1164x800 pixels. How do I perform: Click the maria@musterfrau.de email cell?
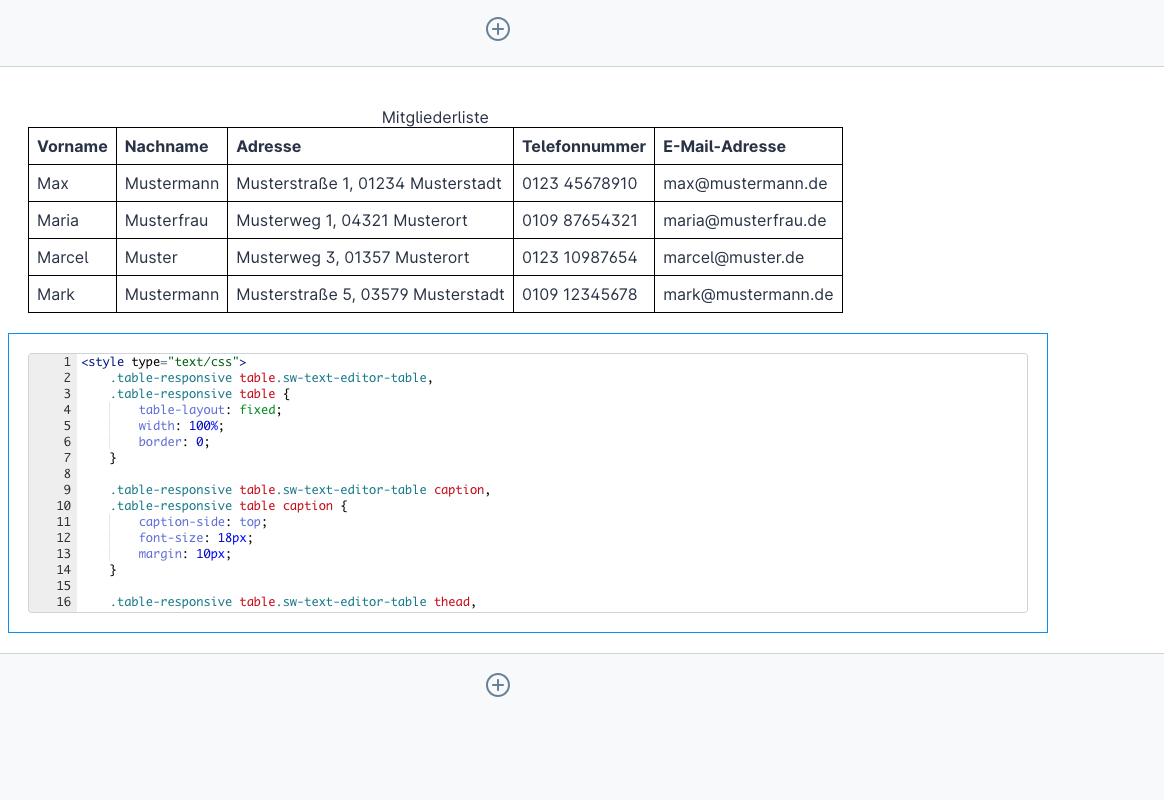(745, 220)
